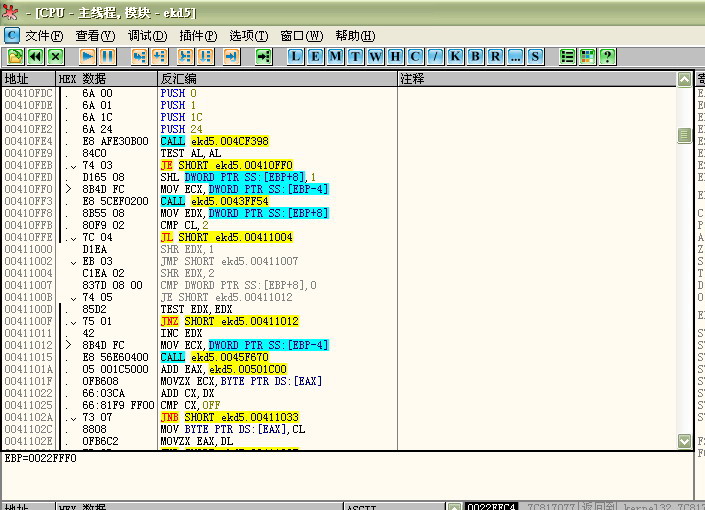Viewport: 705px width, 510px height.
Task: Open the 调试(D) menu
Action: [147, 35]
